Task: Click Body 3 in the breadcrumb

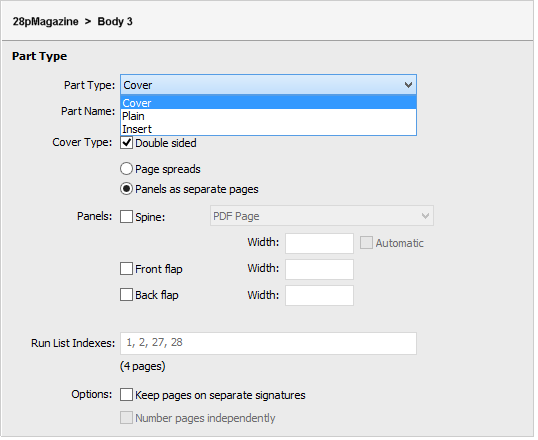Action: (x=116, y=22)
